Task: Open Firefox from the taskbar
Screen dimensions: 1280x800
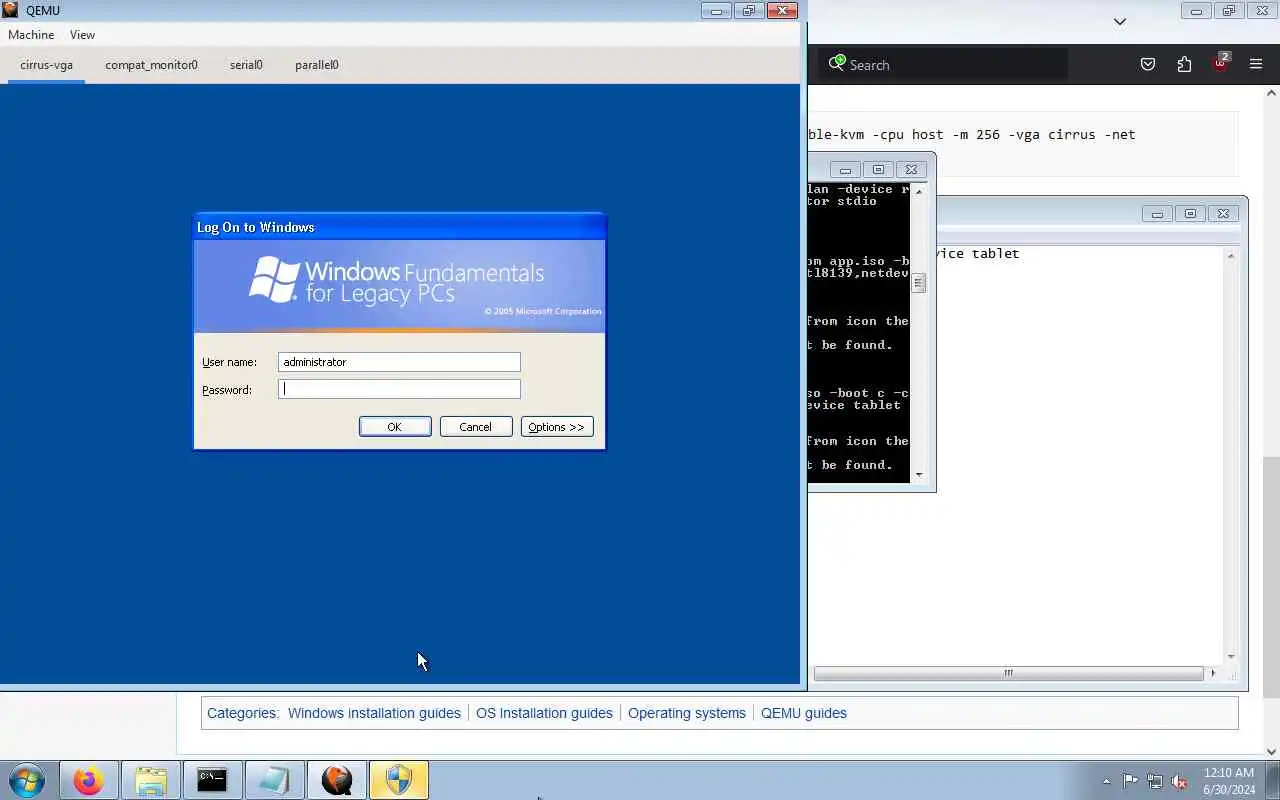Action: 88,780
